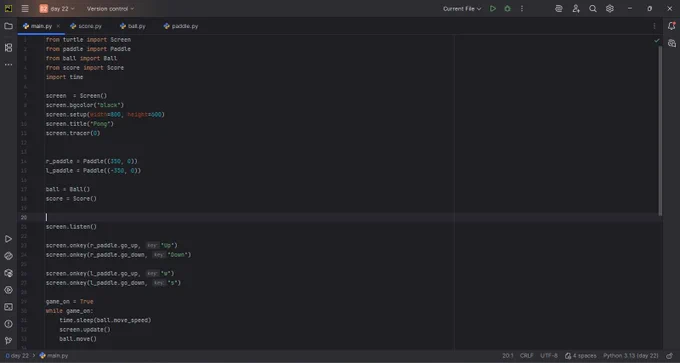Open the main hamburger menu
The width and height of the screenshot is (680, 363).
click(x=25, y=9)
